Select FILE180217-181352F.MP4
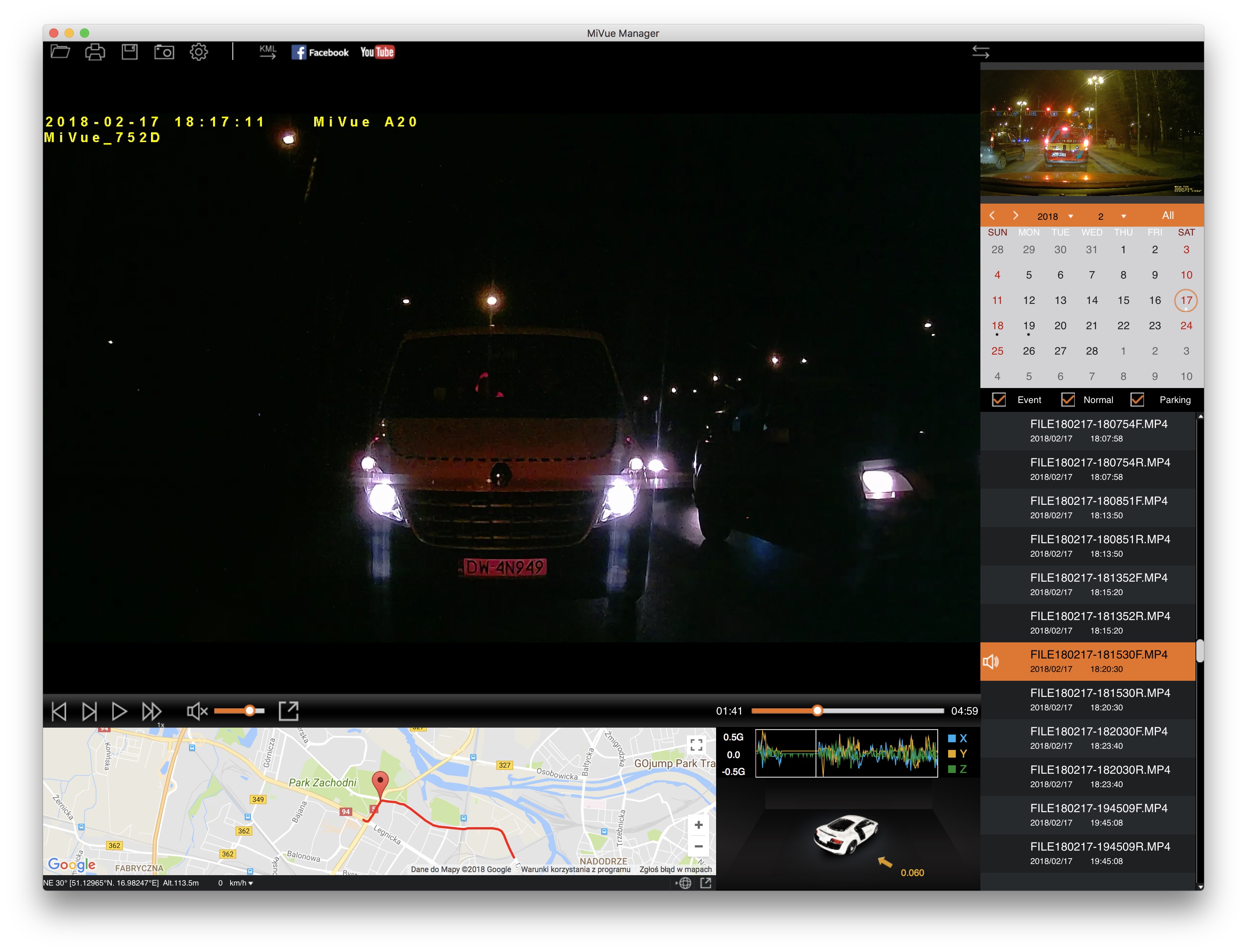 pos(1088,584)
